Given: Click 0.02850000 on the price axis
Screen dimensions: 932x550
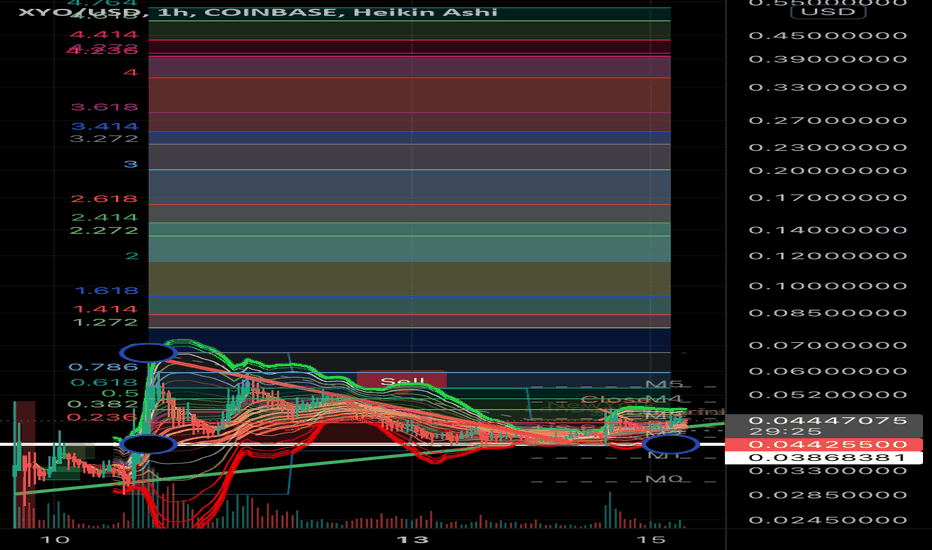Looking at the screenshot, I should pyautogui.click(x=828, y=495).
